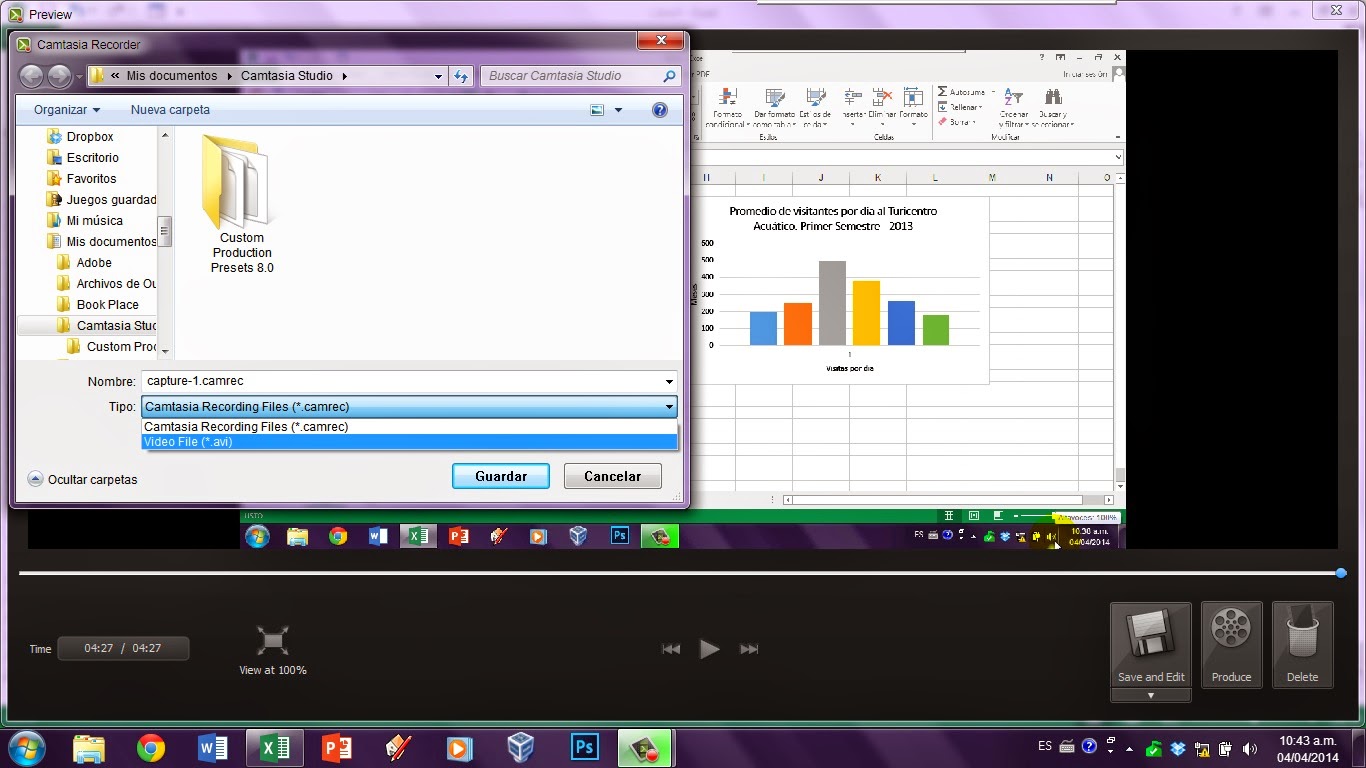Open the pencil app taskbar icon
Viewport: 1366px width, 768px height.
point(398,748)
